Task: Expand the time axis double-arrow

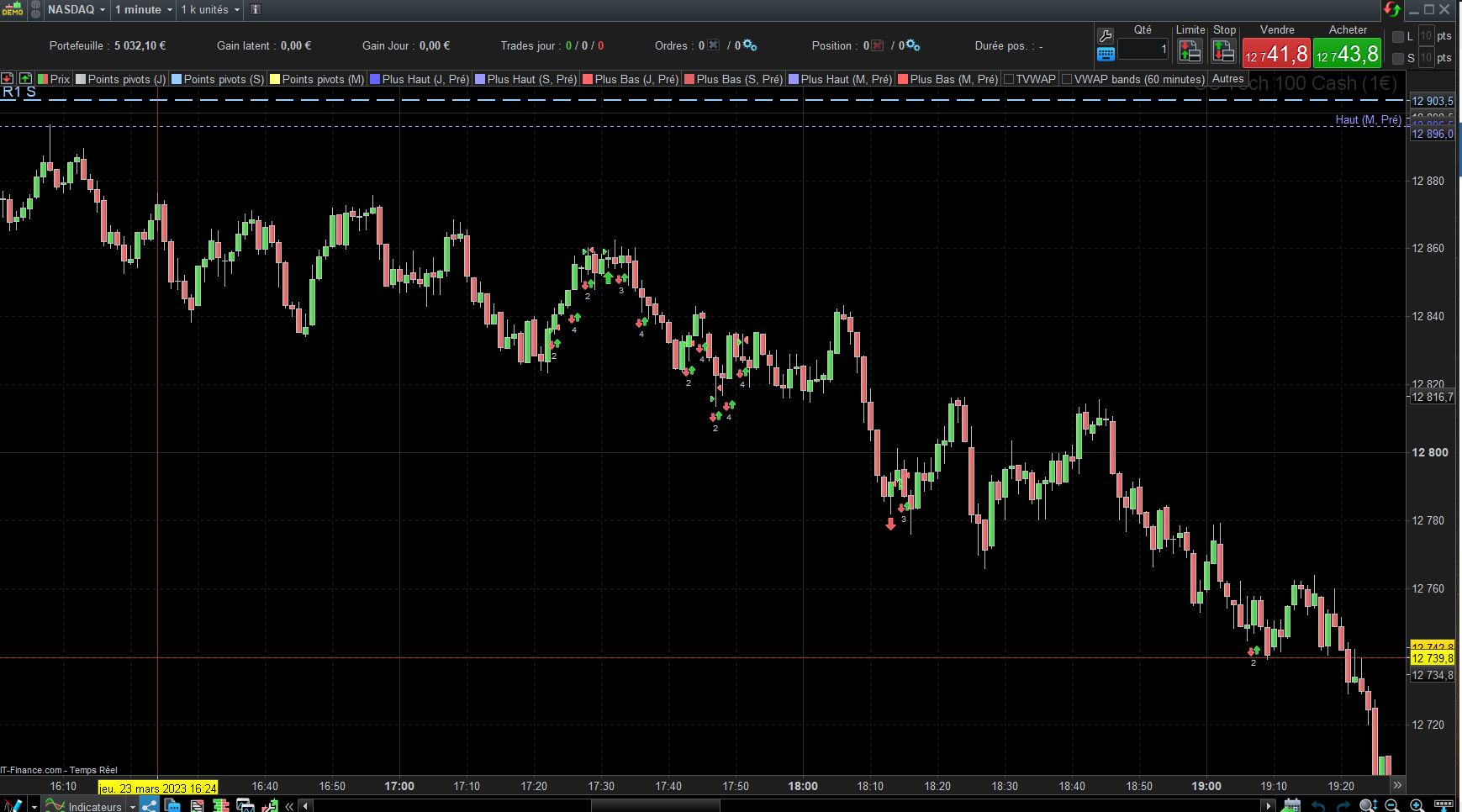Action: [x=1397, y=785]
